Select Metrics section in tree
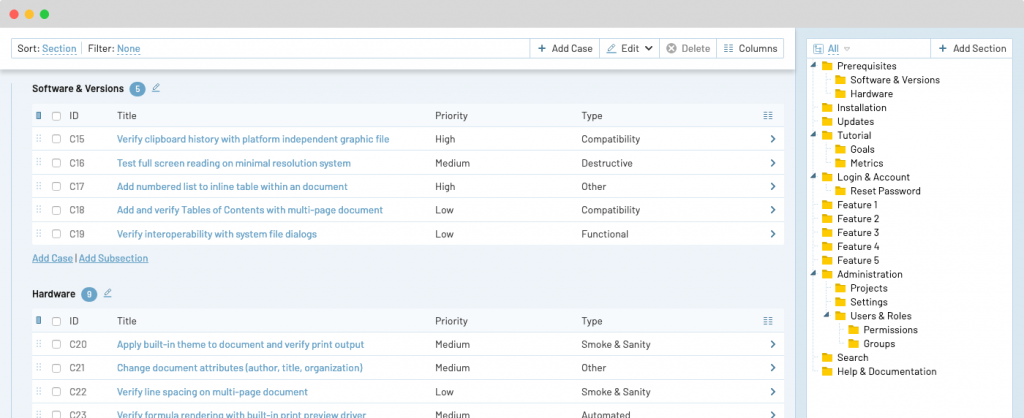 867,163
